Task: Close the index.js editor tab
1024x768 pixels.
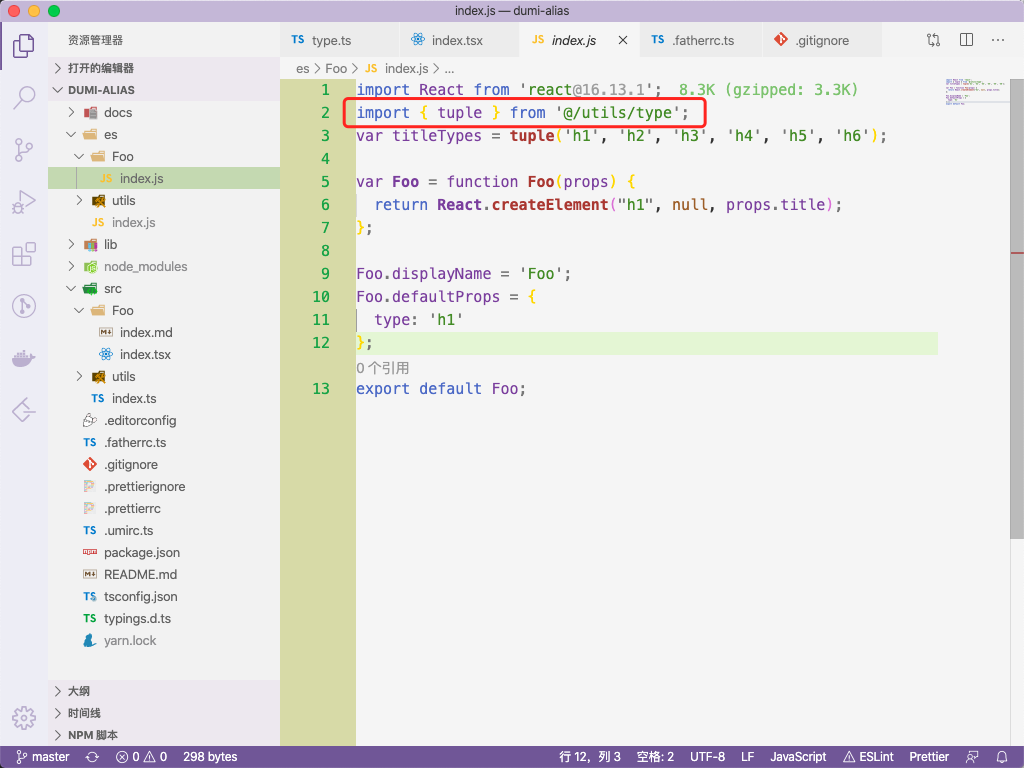Action: click(x=623, y=40)
